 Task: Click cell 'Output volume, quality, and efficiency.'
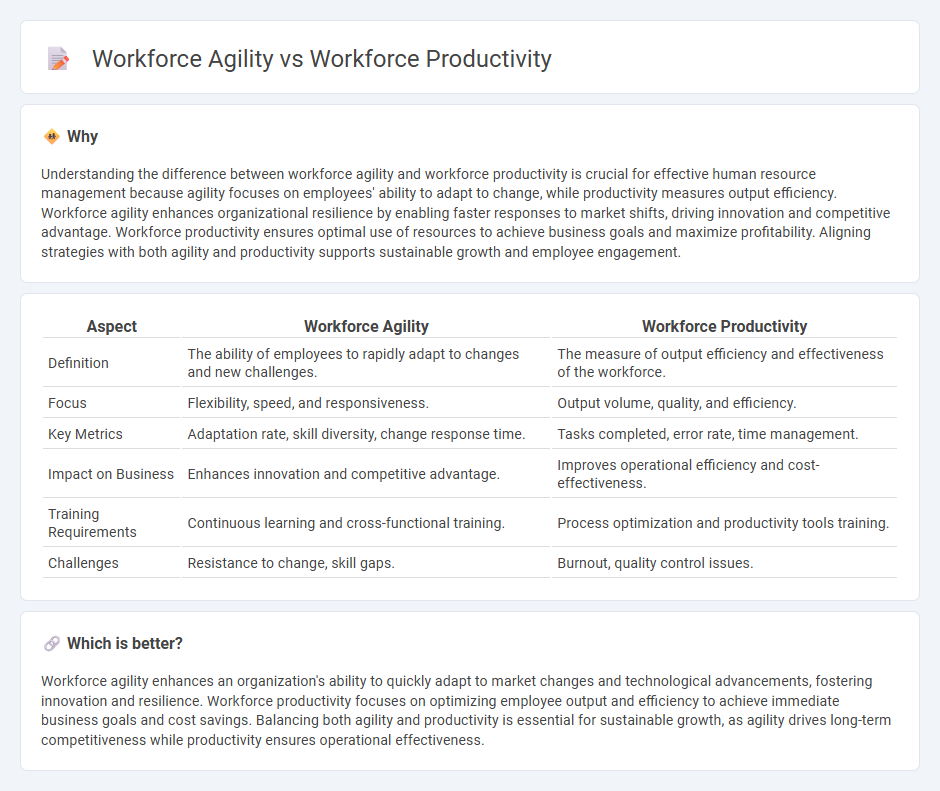point(724,403)
